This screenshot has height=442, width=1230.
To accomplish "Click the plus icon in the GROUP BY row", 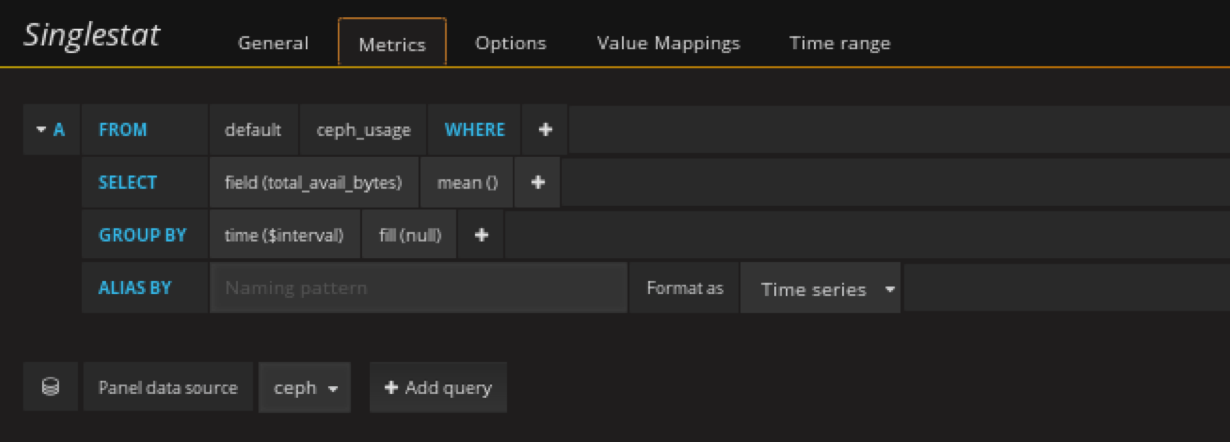I will click(481, 235).
